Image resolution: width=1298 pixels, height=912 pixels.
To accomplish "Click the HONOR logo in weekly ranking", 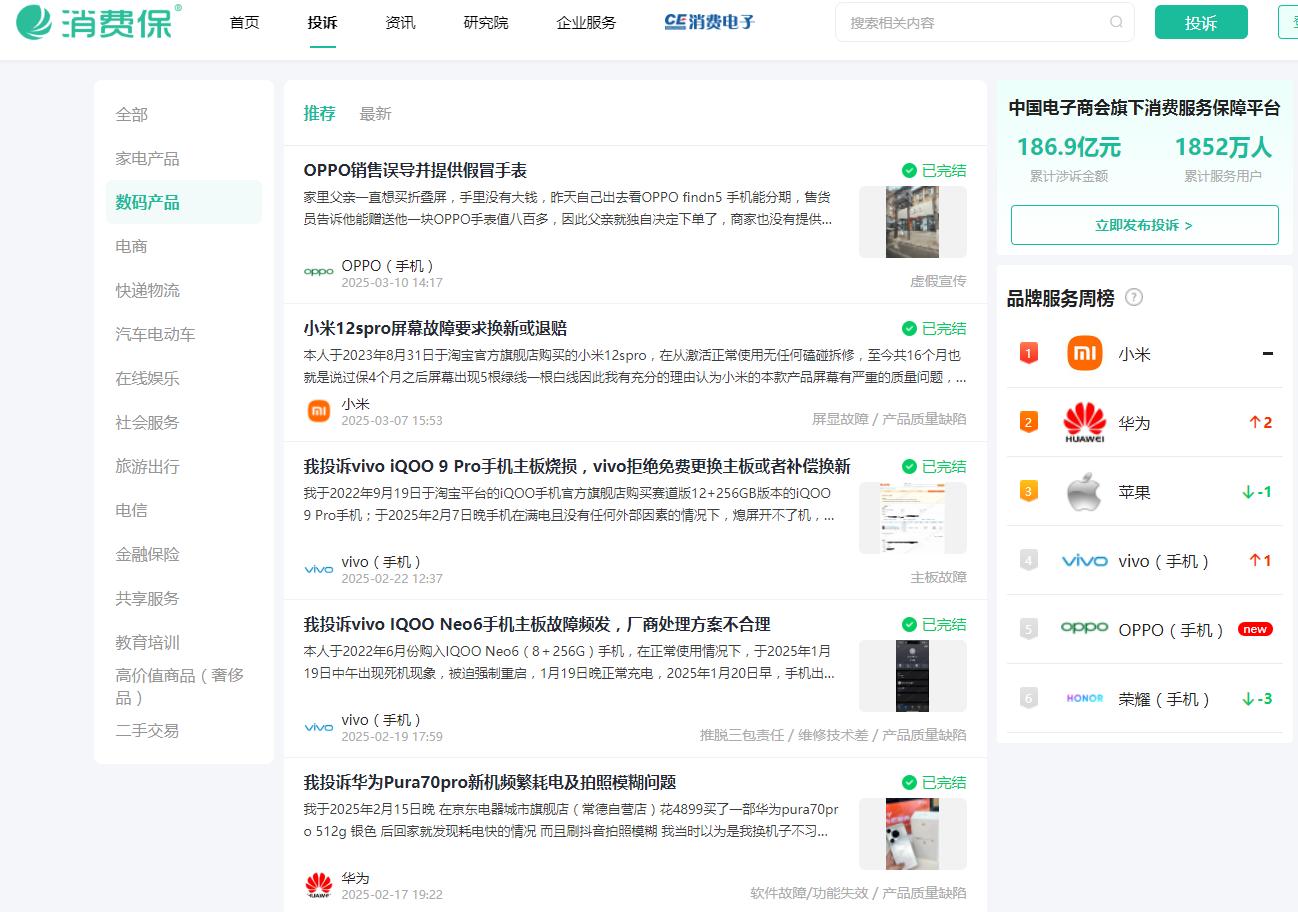I will point(1084,698).
